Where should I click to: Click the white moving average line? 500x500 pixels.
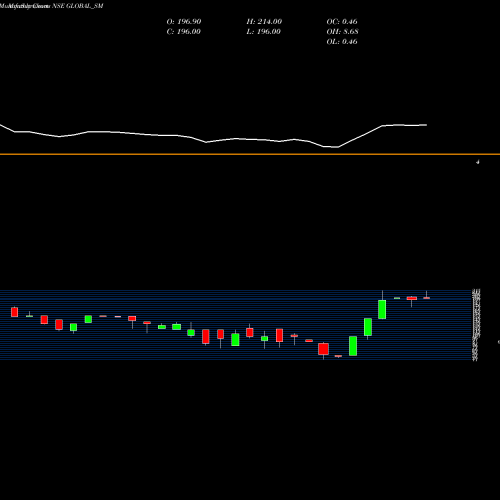(x=213, y=141)
